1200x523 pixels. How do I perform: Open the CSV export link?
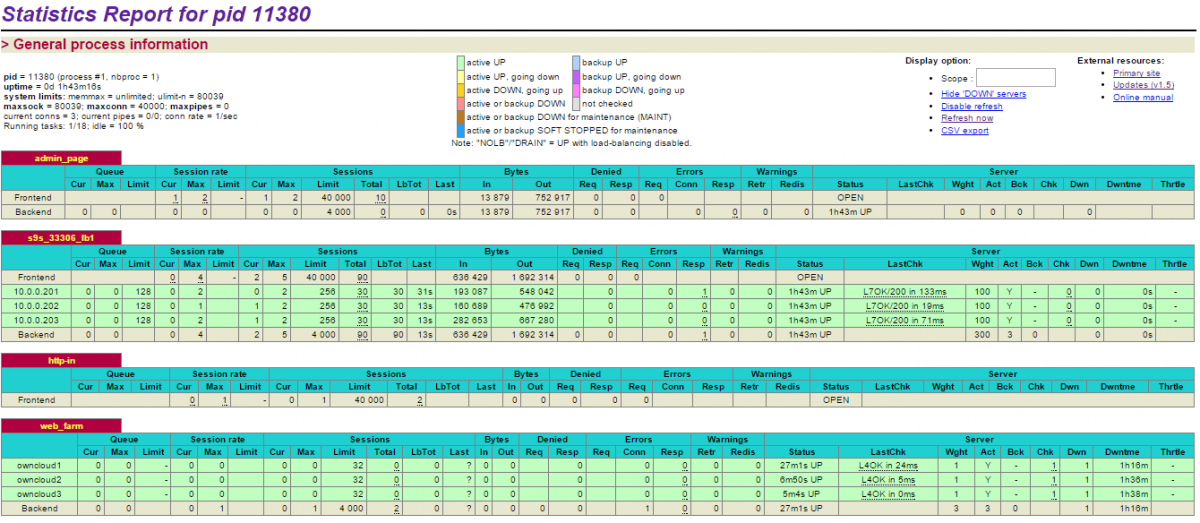pos(964,131)
